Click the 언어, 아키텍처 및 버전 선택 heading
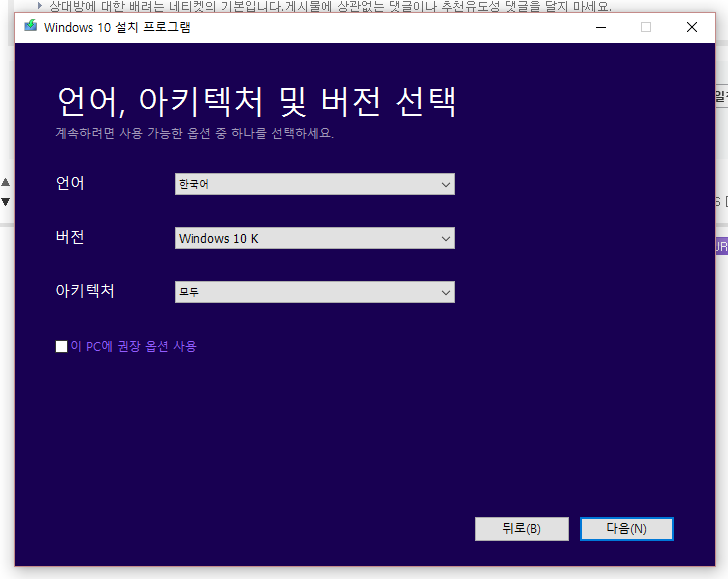The width and height of the screenshot is (728, 579). (256, 101)
